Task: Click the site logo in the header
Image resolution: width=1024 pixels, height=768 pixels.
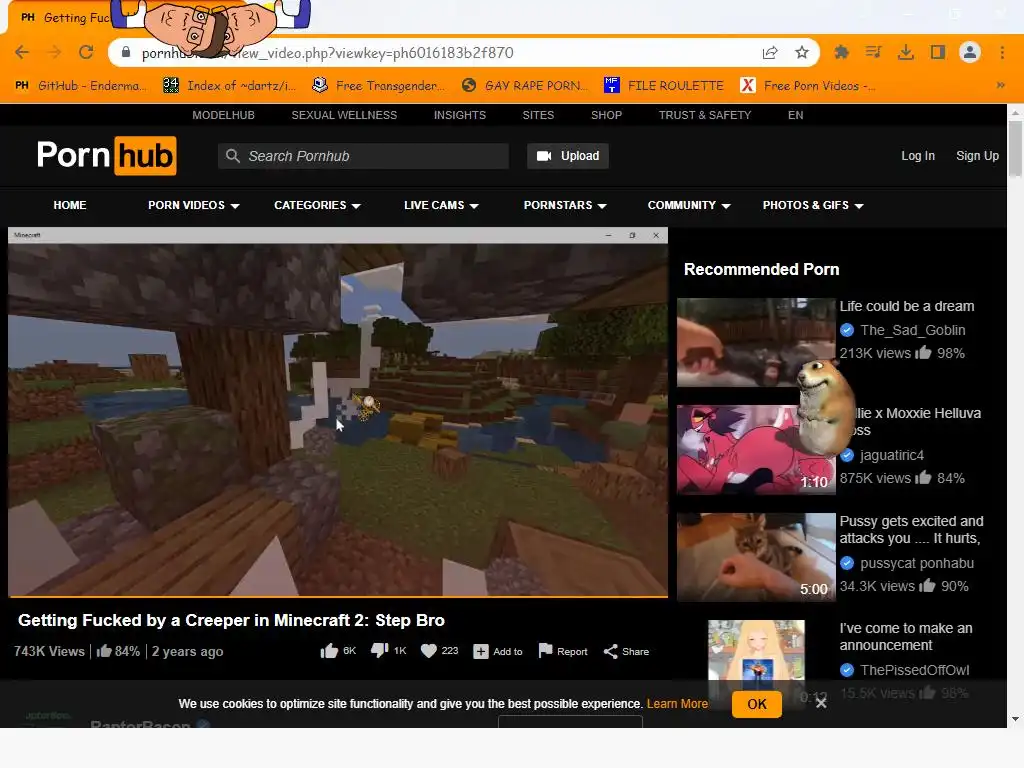Action: click(106, 155)
